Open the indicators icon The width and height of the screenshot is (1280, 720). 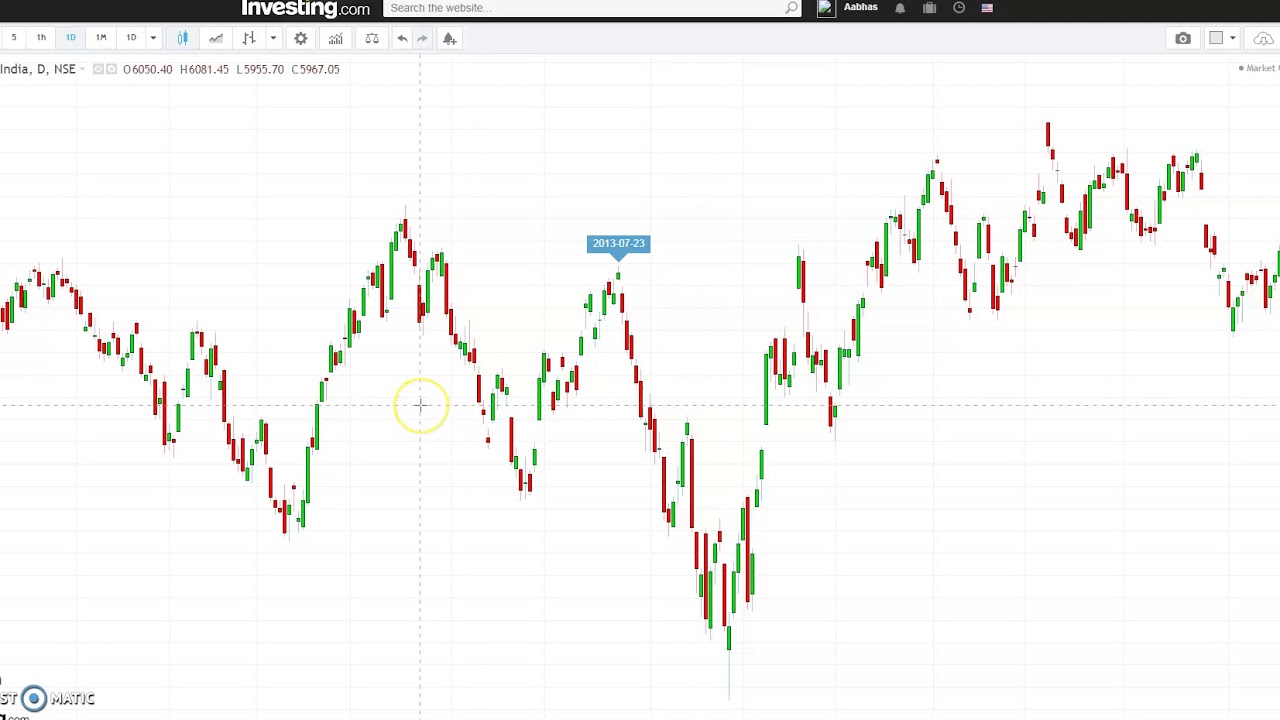[x=336, y=38]
